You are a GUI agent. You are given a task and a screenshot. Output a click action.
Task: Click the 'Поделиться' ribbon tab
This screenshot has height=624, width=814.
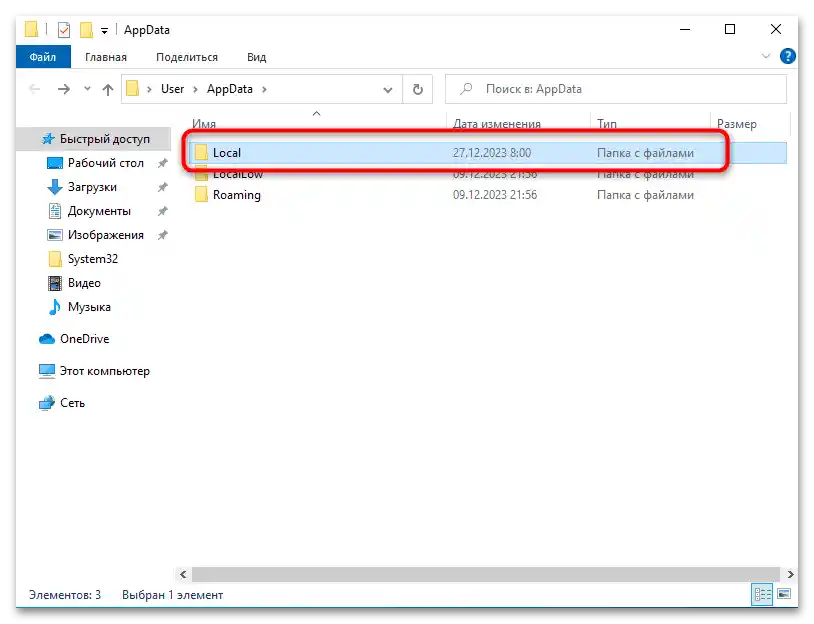(186, 57)
